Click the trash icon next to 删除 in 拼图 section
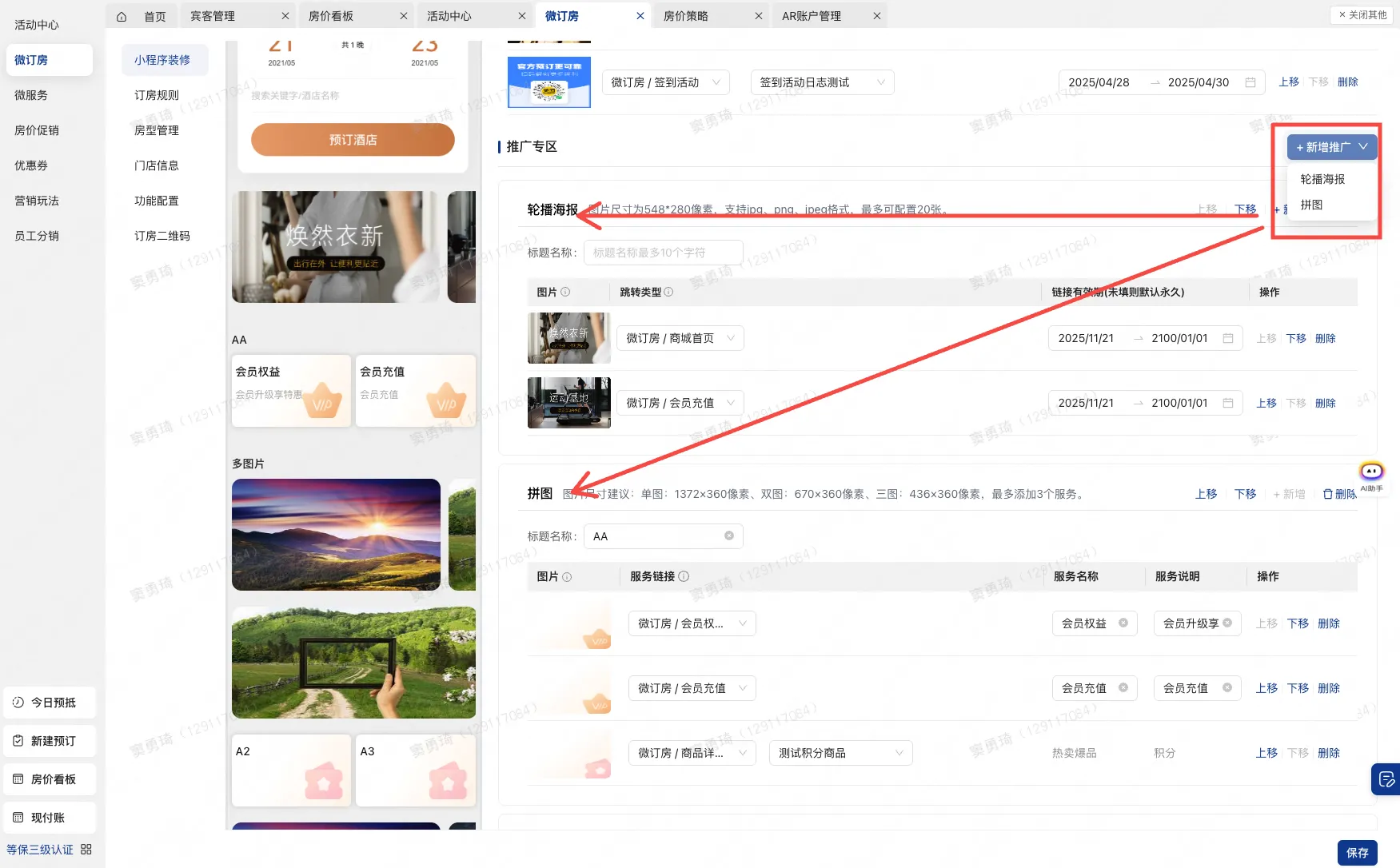The height and width of the screenshot is (868, 1400). coord(1327,494)
